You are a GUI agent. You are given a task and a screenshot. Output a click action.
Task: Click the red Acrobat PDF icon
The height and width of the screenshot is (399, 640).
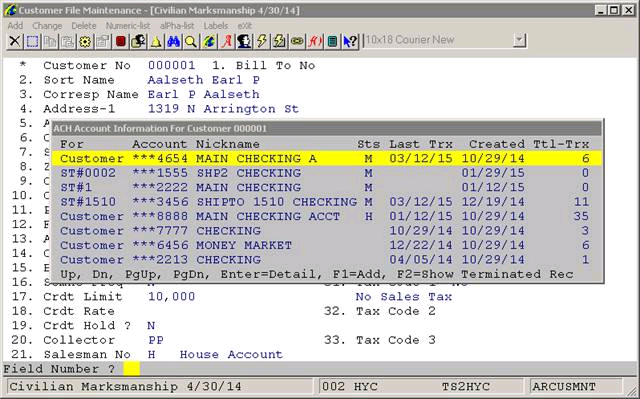226,41
